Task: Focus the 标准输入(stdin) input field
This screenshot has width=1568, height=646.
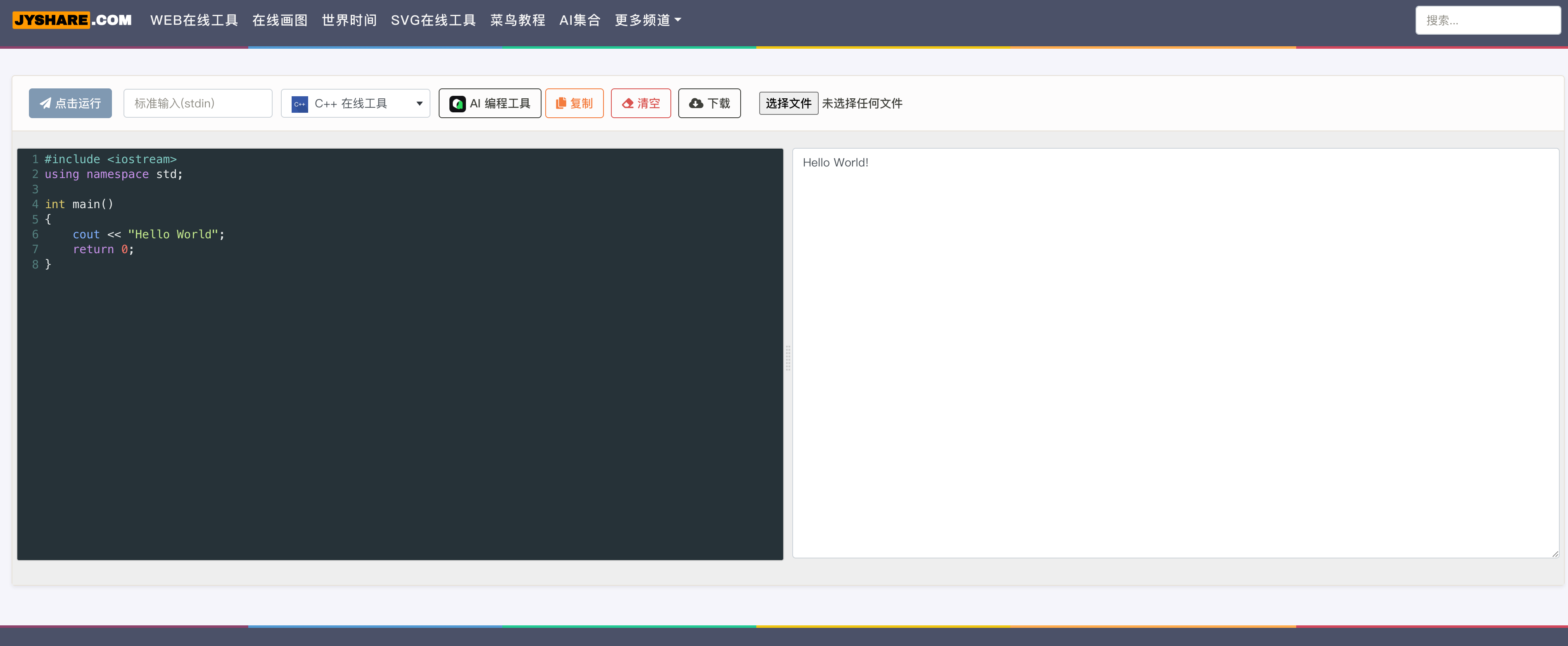Action: (197, 104)
